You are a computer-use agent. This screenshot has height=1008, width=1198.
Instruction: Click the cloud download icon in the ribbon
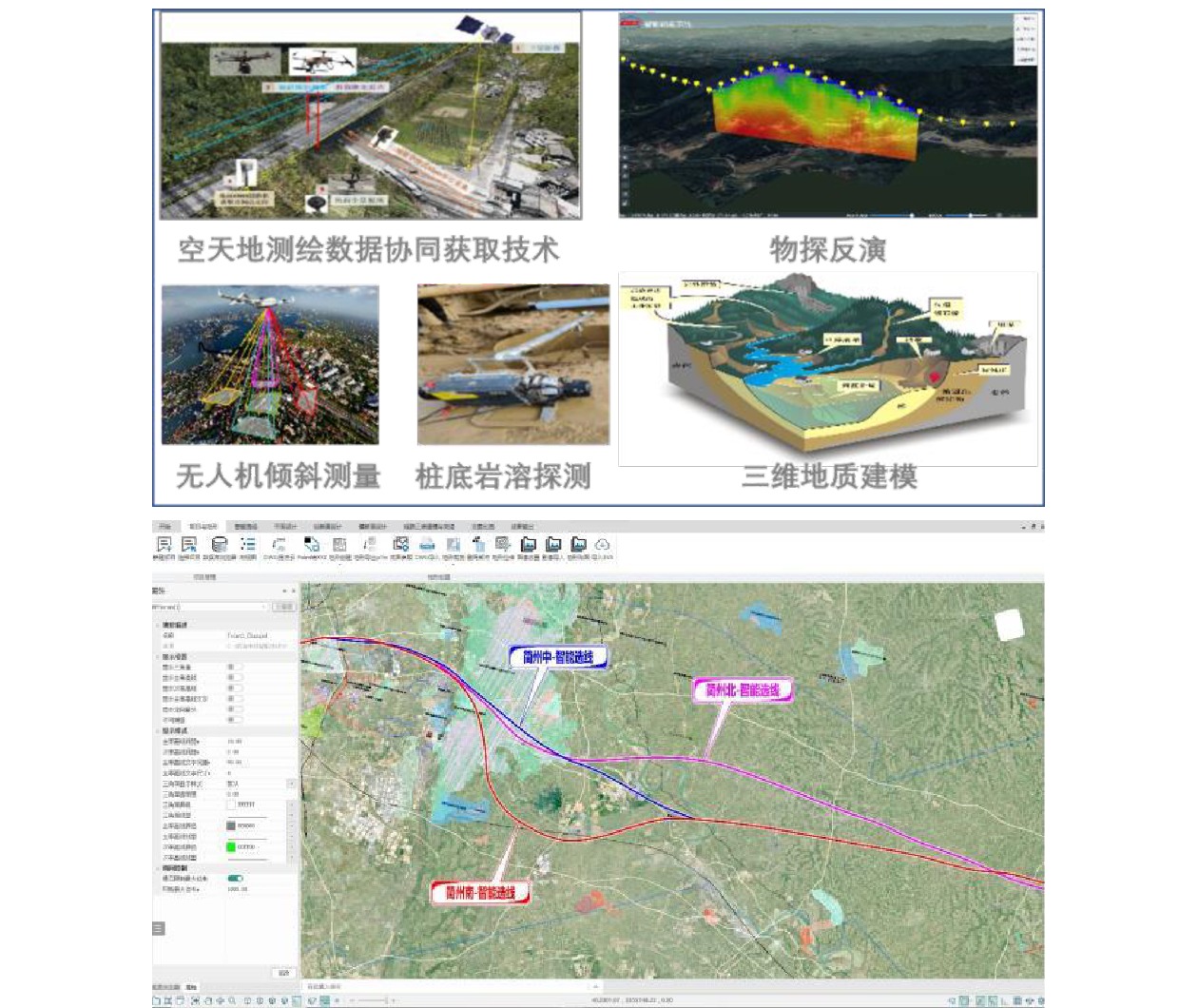pyautogui.click(x=602, y=545)
